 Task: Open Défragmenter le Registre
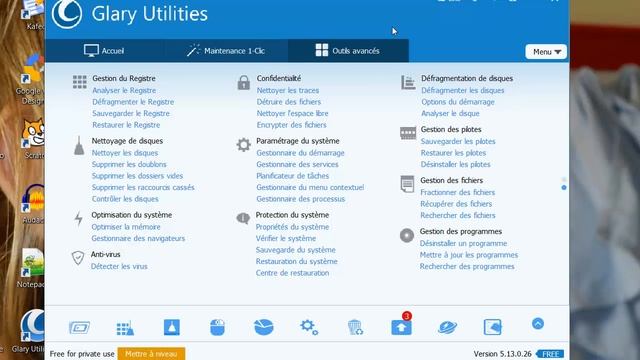(133, 102)
